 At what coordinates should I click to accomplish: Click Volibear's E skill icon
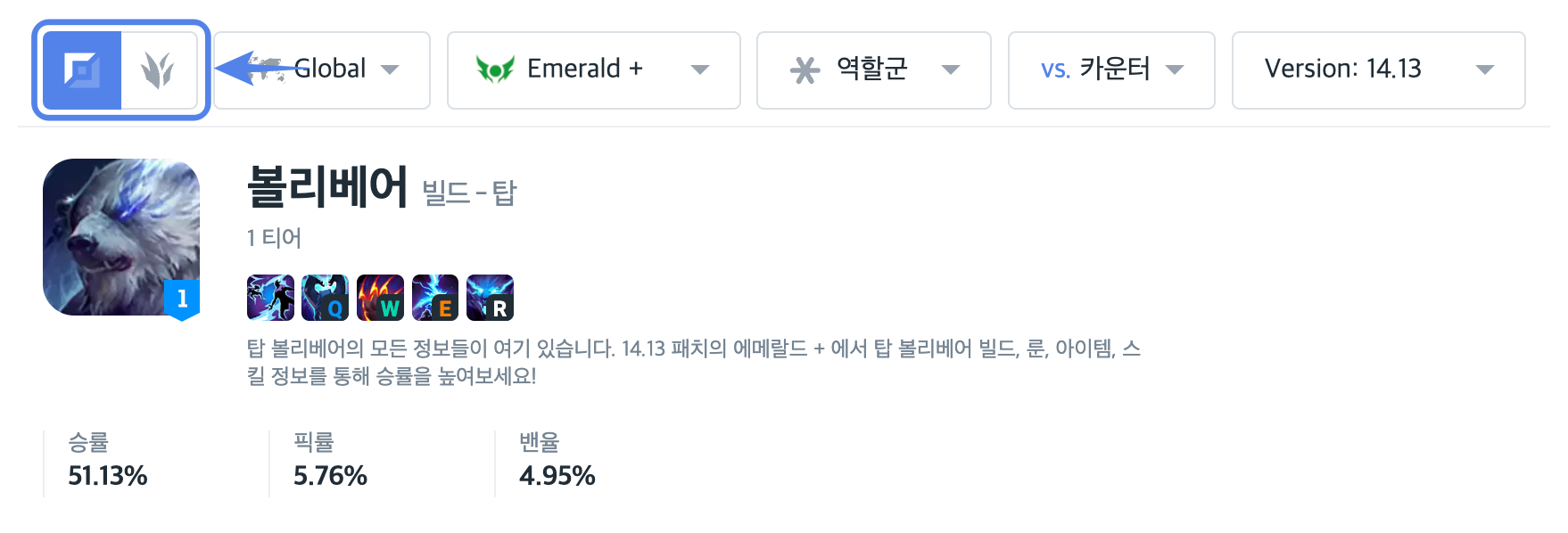(x=435, y=298)
